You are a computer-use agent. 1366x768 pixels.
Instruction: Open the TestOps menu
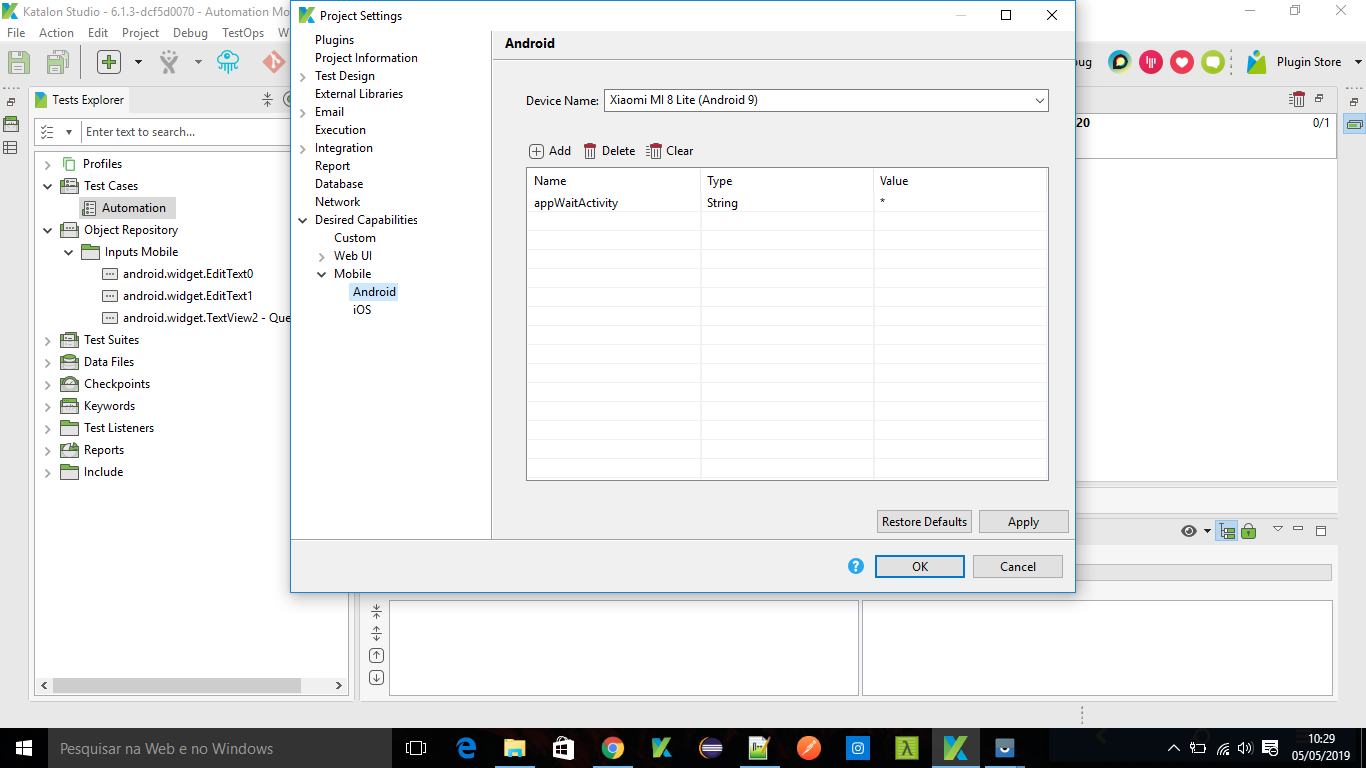pos(243,33)
